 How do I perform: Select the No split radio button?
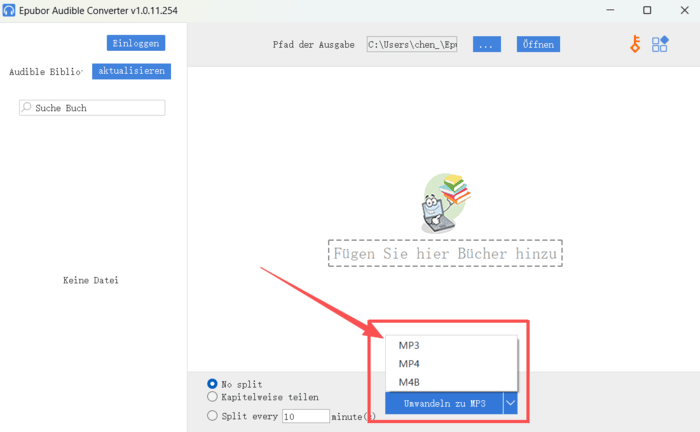point(212,384)
